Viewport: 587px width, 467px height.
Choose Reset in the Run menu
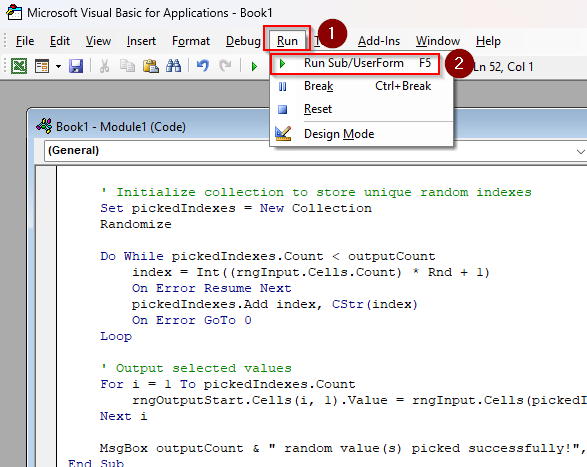361,109
